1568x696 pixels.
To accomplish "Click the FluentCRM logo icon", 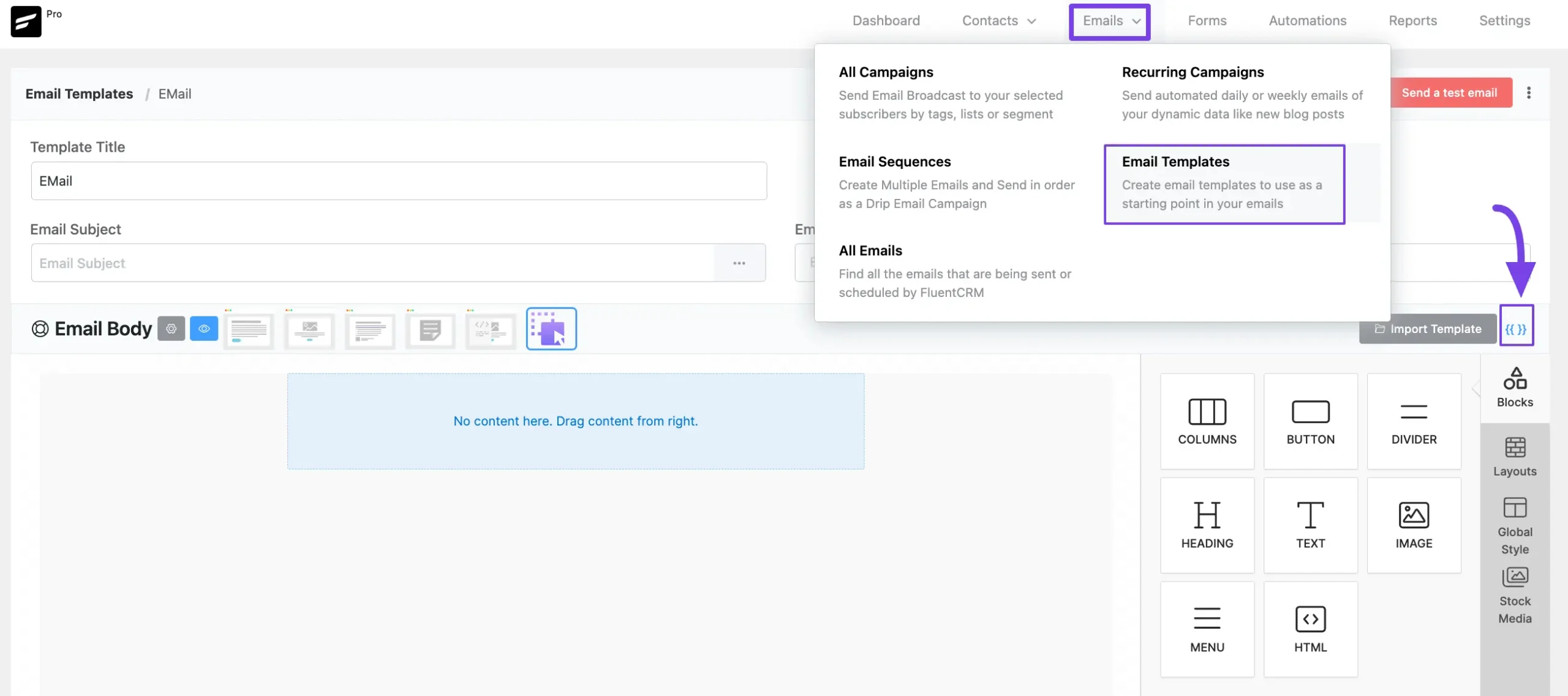I will pyautogui.click(x=26, y=21).
